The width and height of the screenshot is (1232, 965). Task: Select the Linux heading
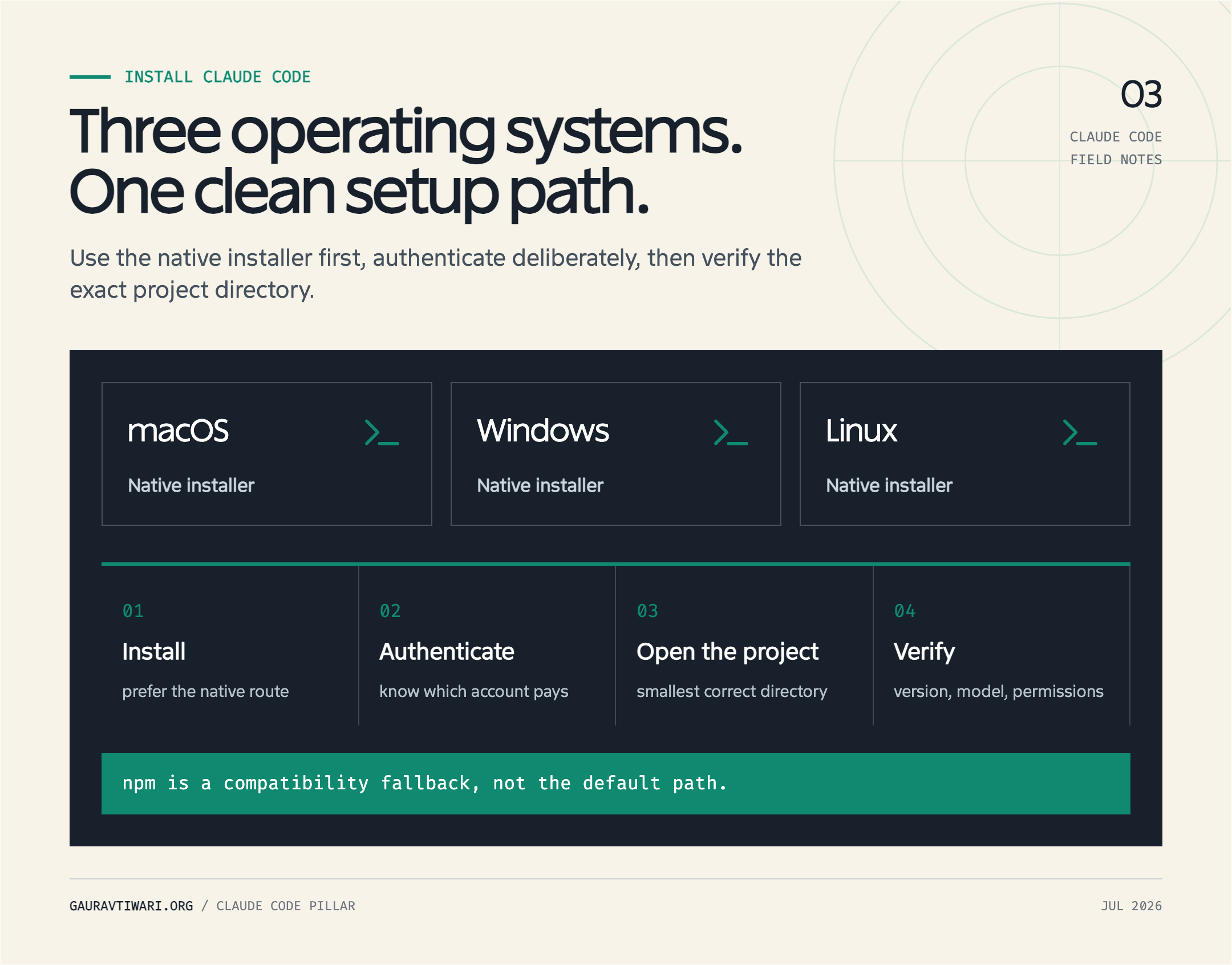pos(861,431)
